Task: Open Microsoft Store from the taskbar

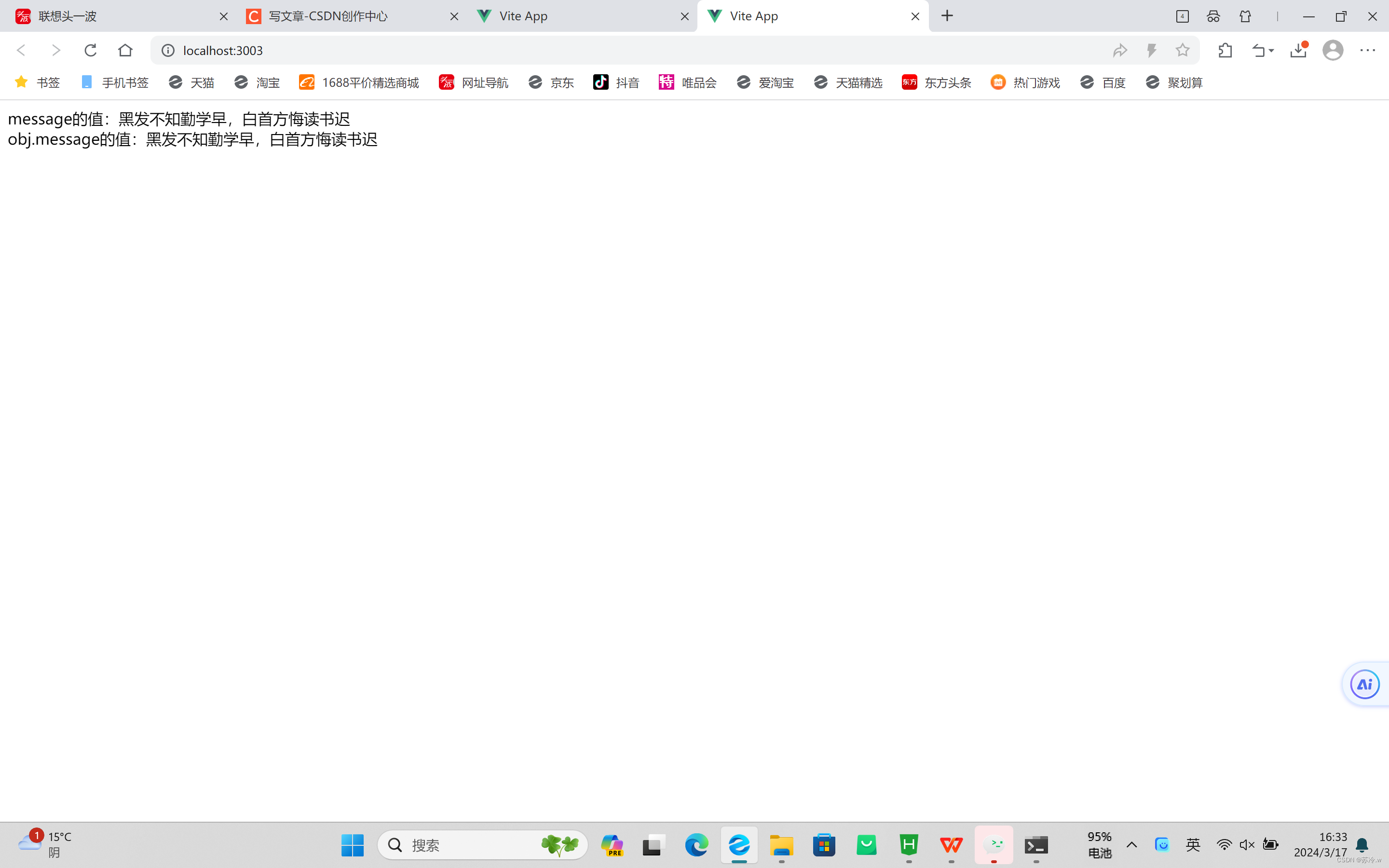Action: click(824, 845)
